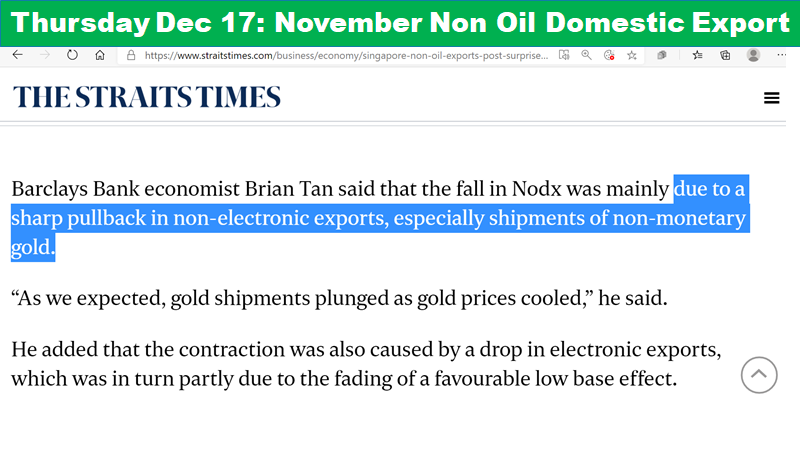Click The Straits Times logo
Screen dimensions: 800x450
coord(147,97)
